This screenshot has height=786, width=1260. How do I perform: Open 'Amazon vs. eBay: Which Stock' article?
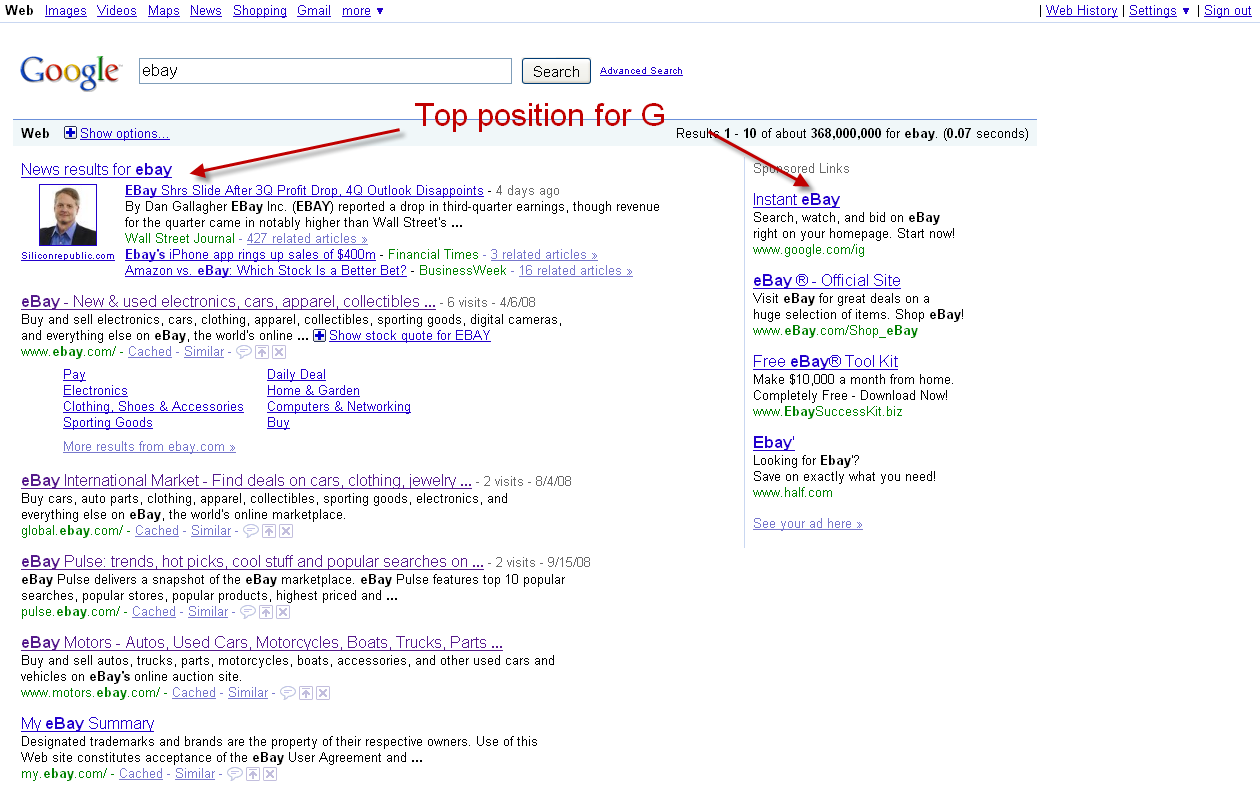click(266, 271)
